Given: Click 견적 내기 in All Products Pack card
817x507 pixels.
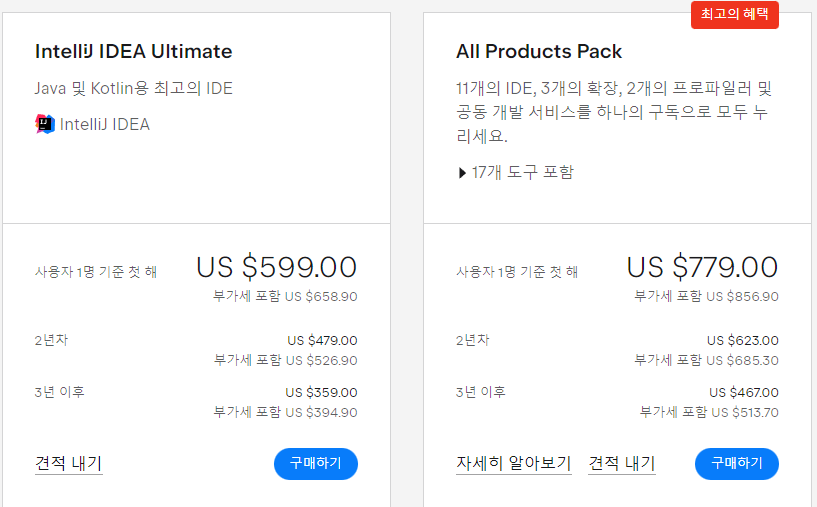Looking at the screenshot, I should point(622,463).
